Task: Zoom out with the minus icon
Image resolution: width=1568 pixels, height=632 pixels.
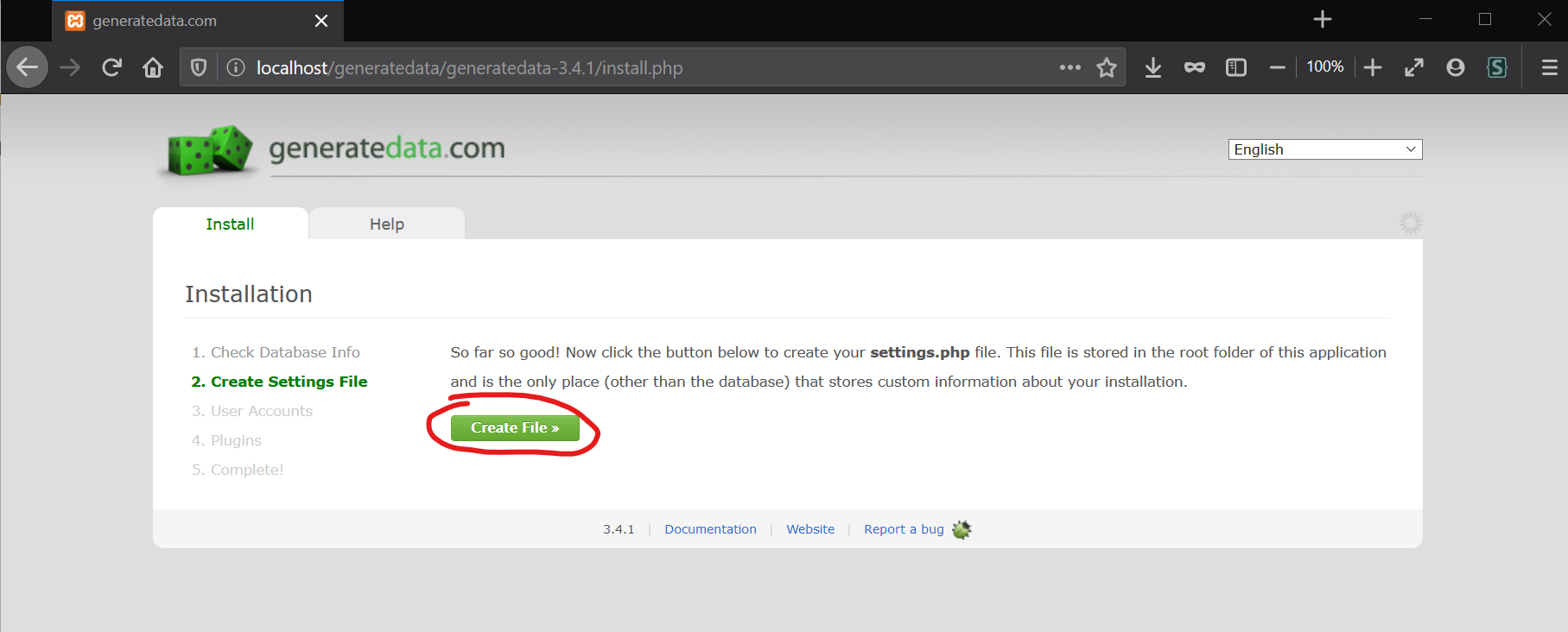Action: (x=1278, y=67)
